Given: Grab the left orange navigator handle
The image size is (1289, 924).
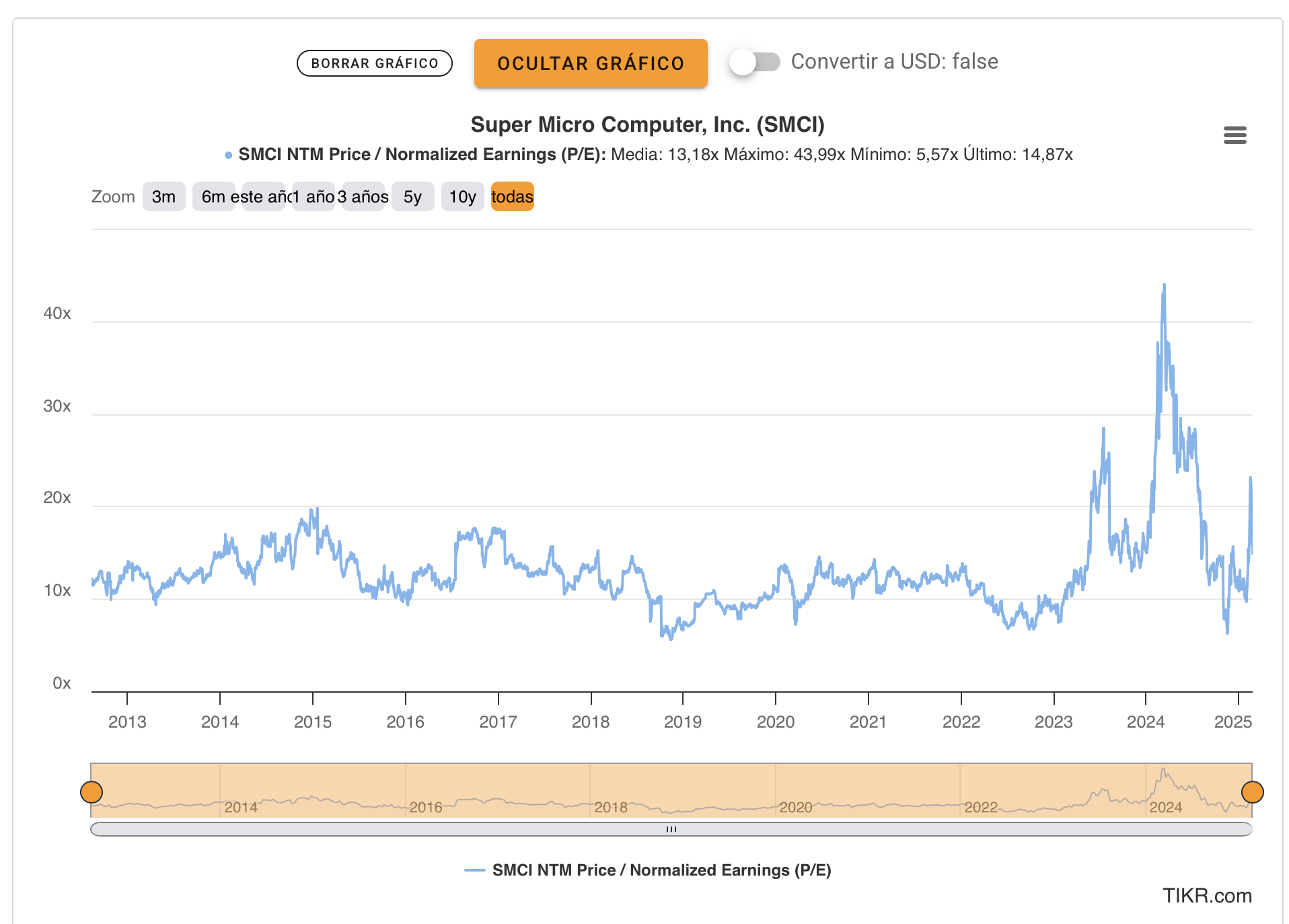Looking at the screenshot, I should click(x=91, y=792).
